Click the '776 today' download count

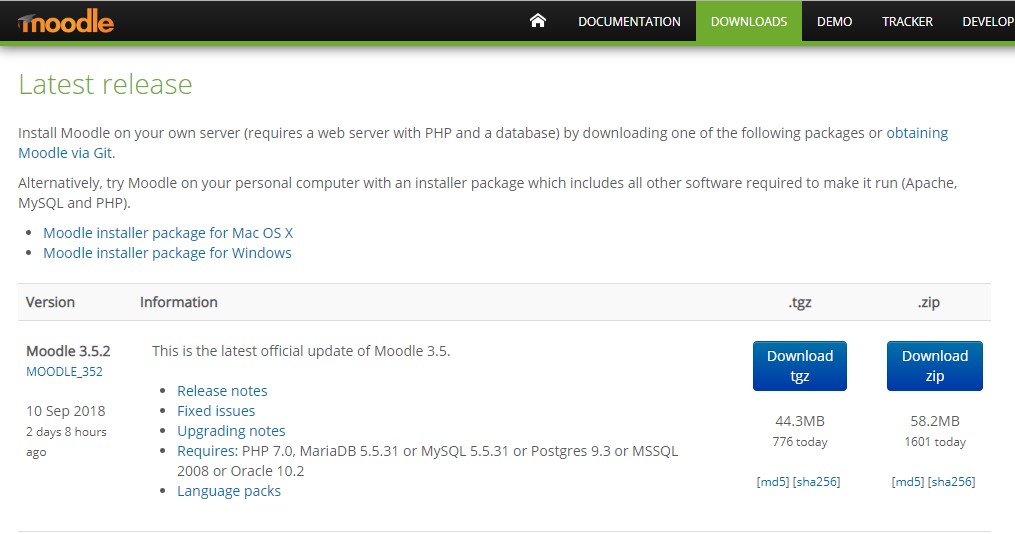[800, 442]
